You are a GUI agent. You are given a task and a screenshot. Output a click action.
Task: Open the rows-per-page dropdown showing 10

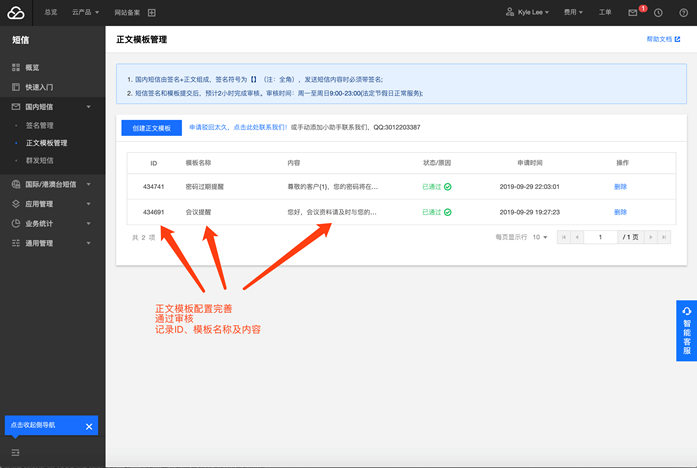(540, 237)
